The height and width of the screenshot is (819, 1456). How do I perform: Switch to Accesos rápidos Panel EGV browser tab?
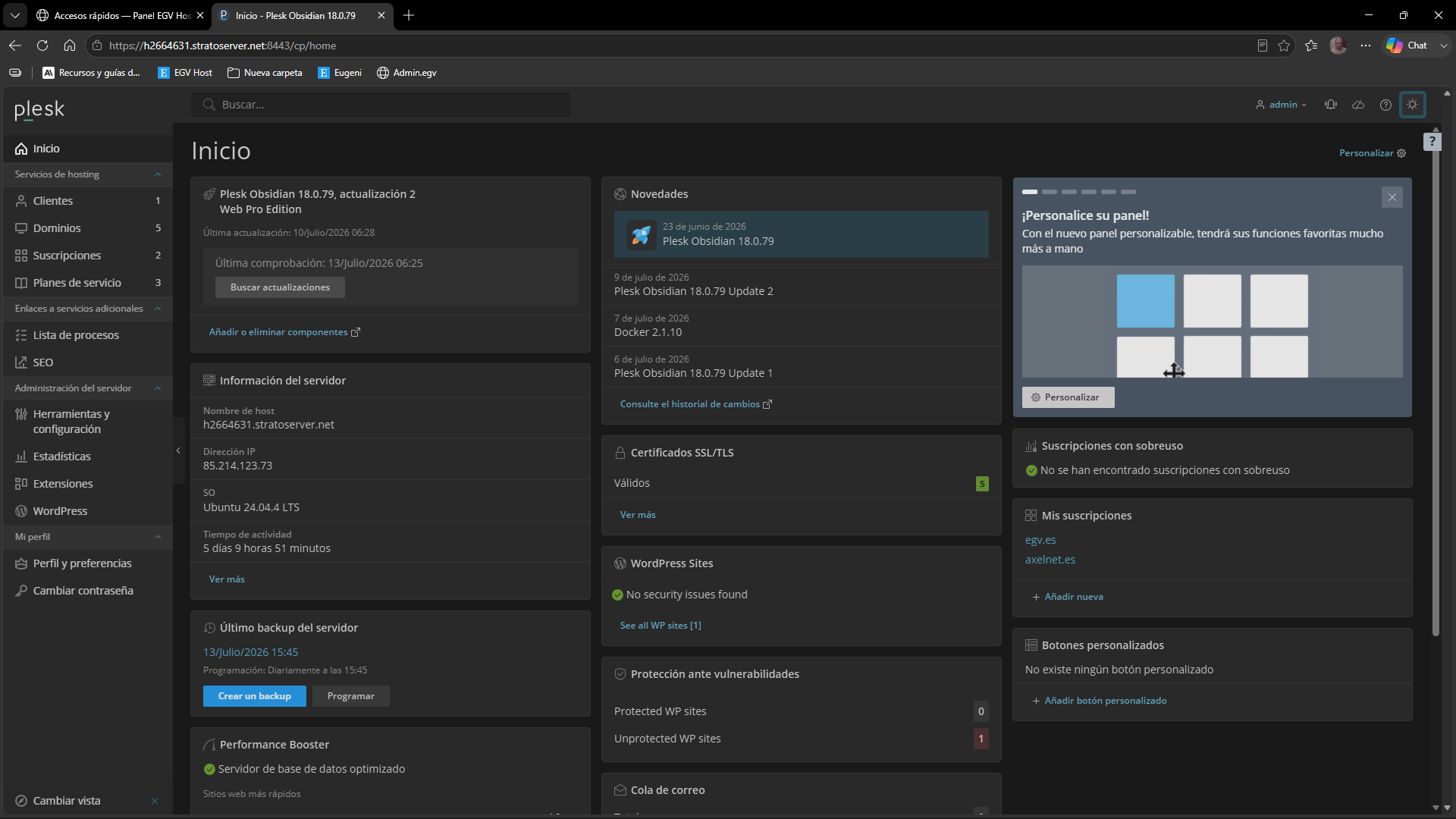point(120,15)
